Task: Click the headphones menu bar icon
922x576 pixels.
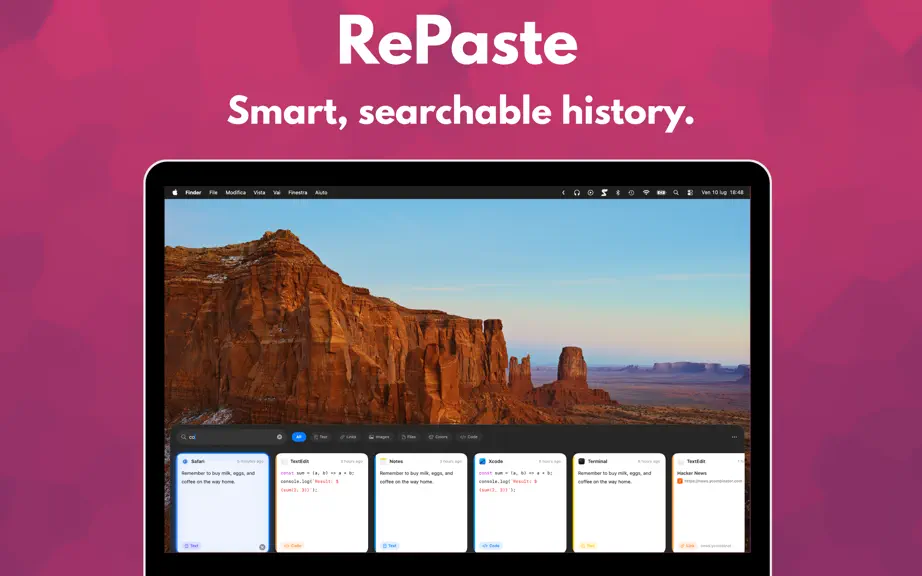Action: (x=577, y=192)
